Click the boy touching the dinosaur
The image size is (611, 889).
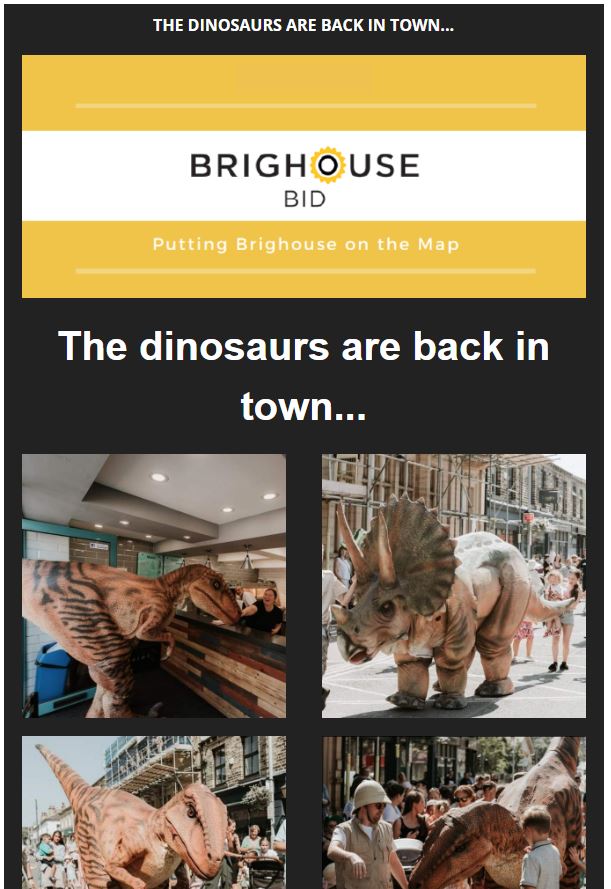pyautogui.click(x=540, y=848)
